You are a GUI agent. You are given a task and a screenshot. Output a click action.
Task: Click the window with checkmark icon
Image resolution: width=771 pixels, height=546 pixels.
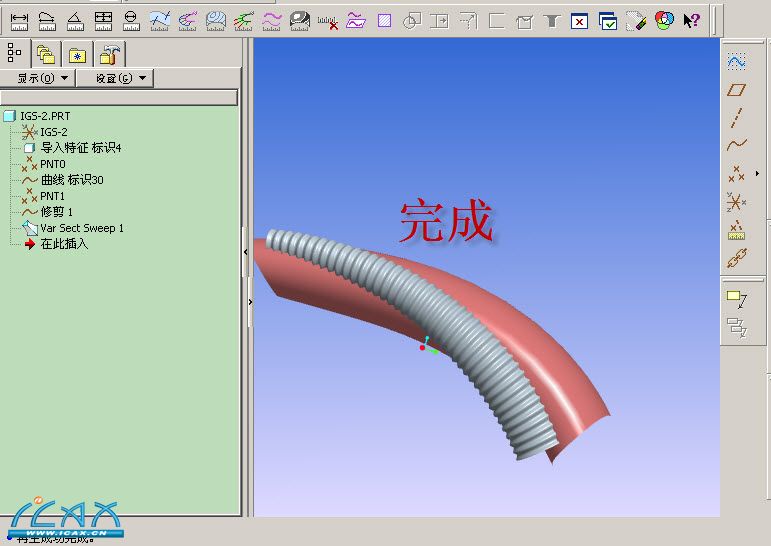608,20
